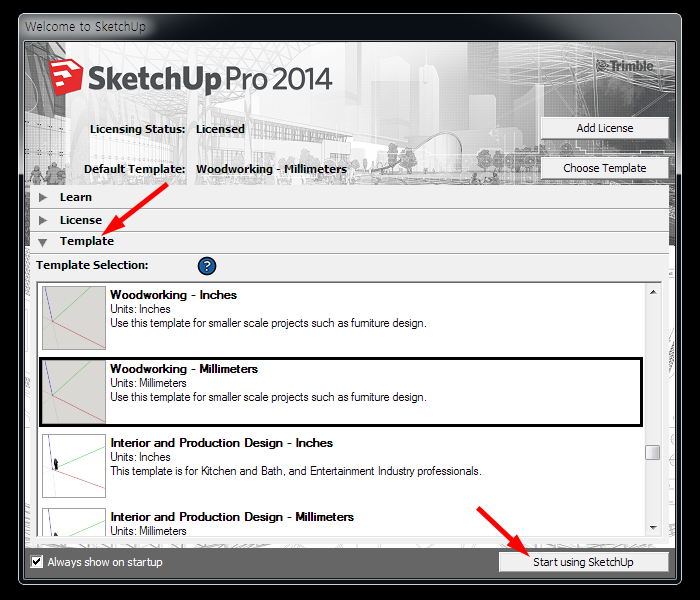The image size is (700, 600).
Task: Click the blue help question mark icon
Action: pos(207,266)
